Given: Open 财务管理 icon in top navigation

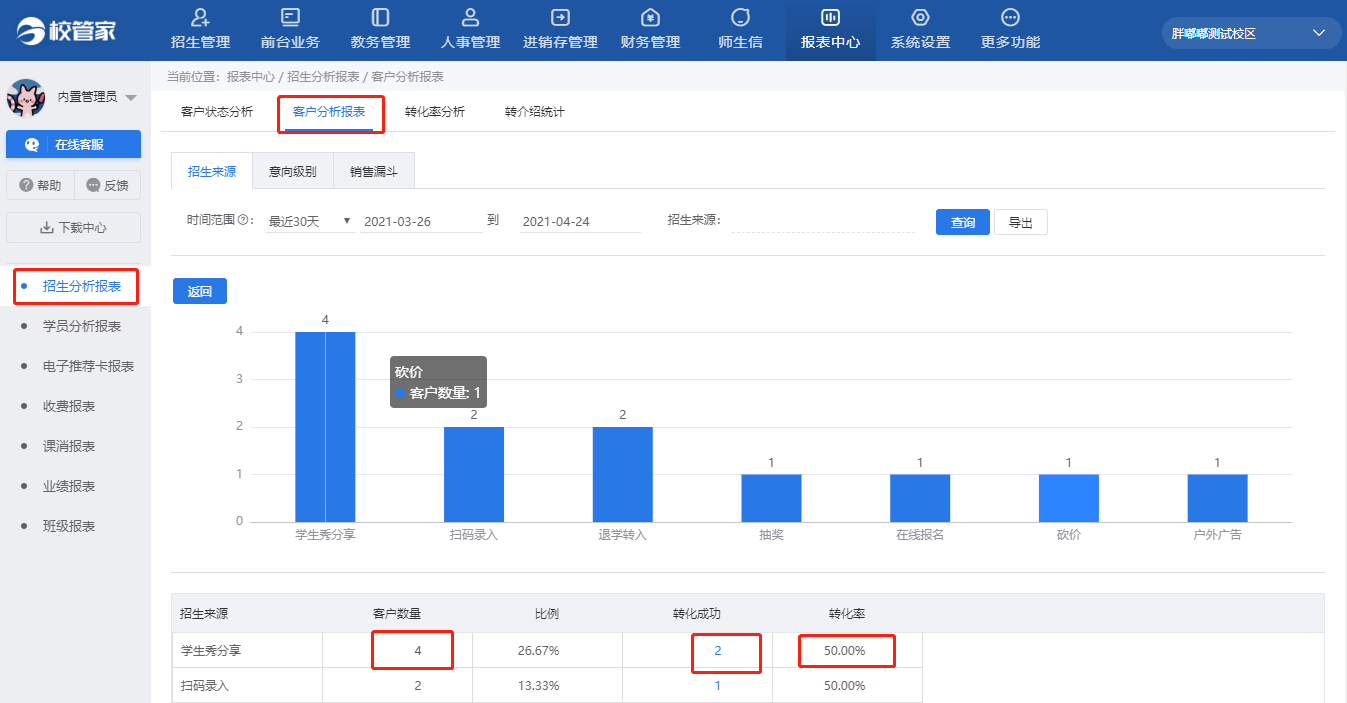Looking at the screenshot, I should coord(650,17).
